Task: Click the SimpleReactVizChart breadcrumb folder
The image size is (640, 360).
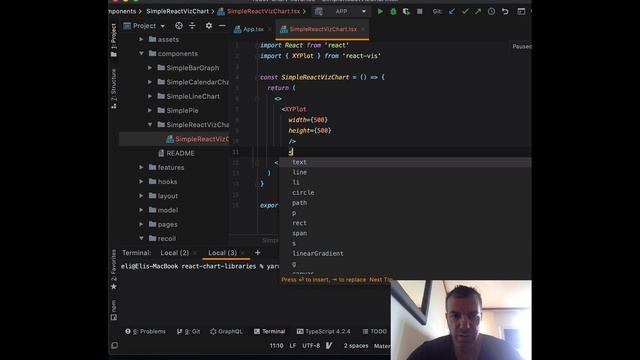Action: (178, 11)
